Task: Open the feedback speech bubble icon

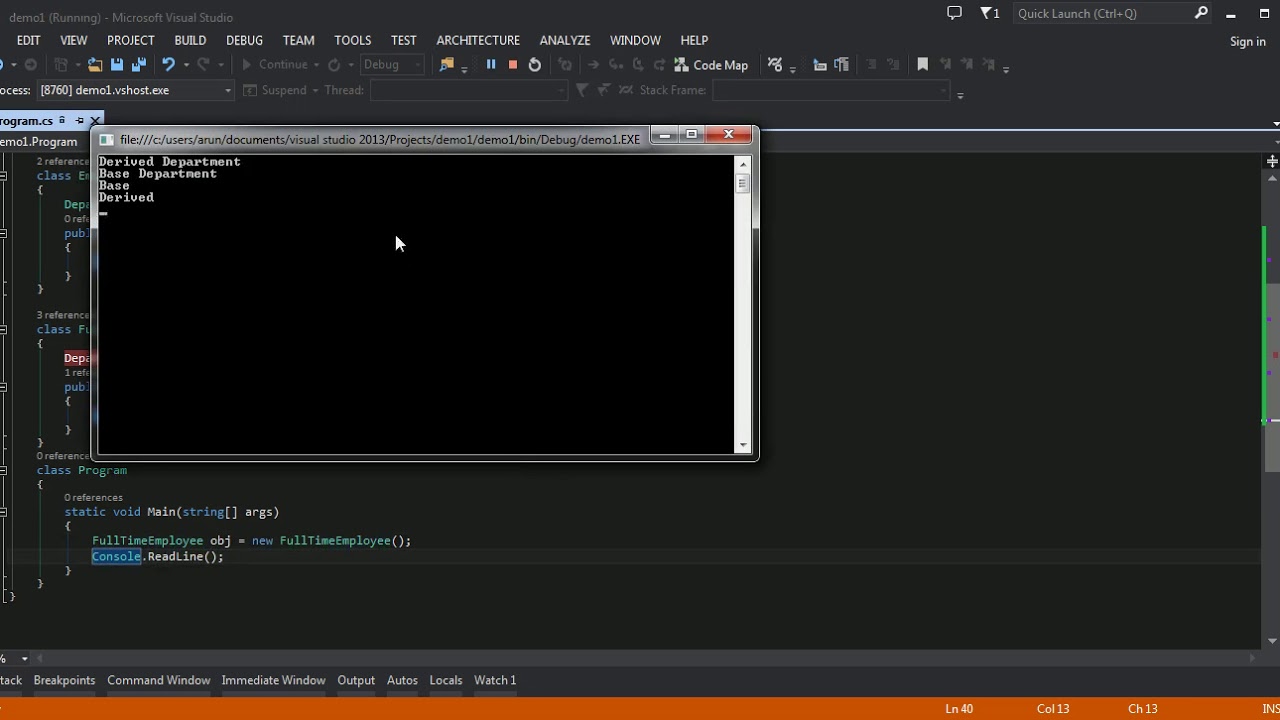Action: 954,13
